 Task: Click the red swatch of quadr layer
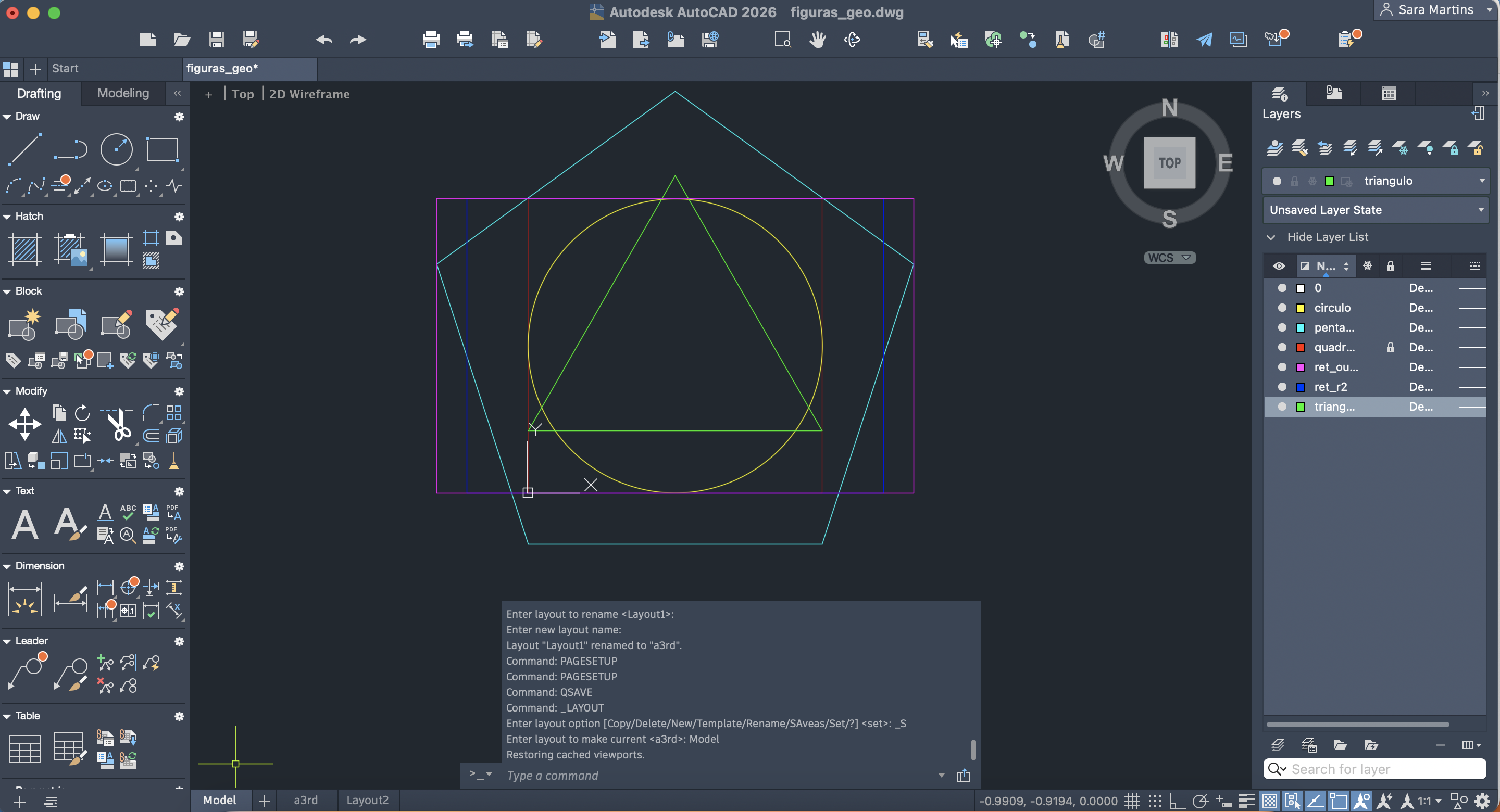point(1301,348)
